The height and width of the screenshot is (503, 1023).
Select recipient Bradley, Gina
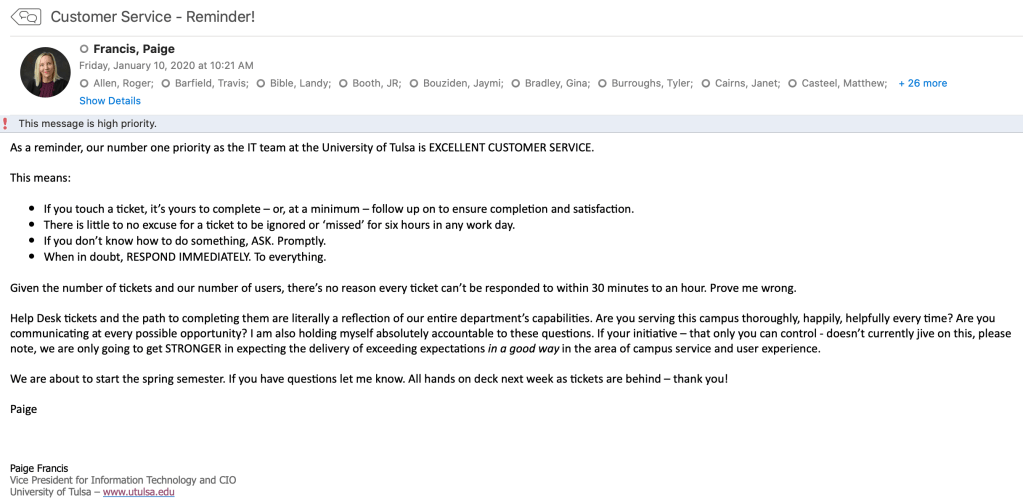557,83
